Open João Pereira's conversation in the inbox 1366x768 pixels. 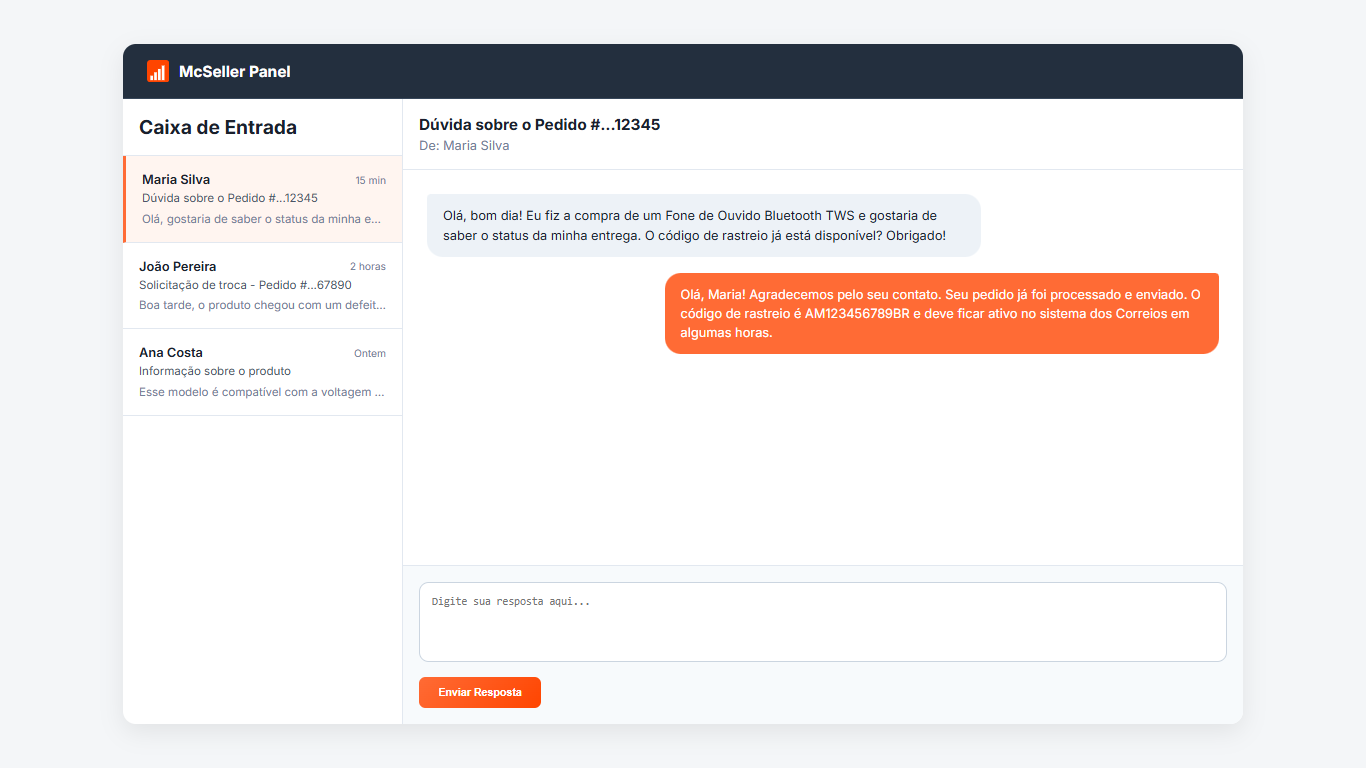[x=263, y=285]
